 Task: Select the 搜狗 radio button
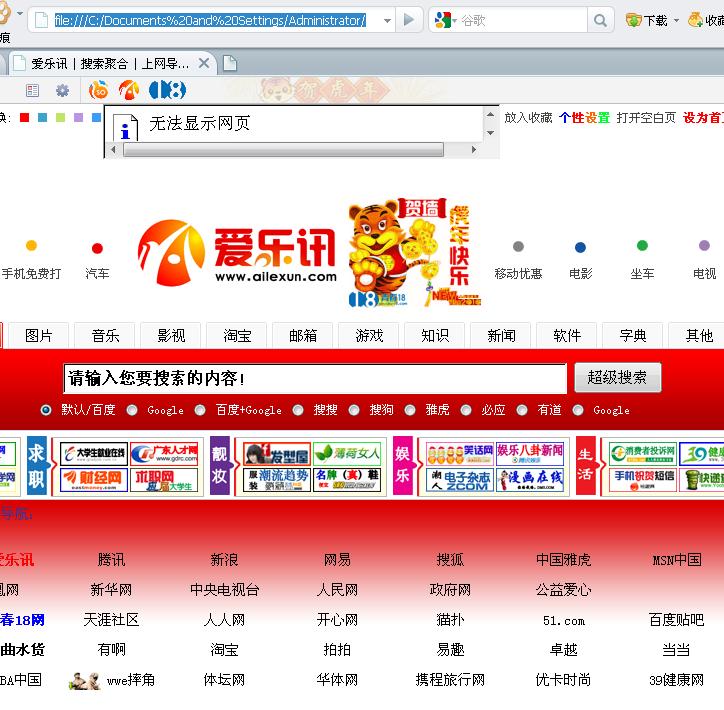pos(354,410)
